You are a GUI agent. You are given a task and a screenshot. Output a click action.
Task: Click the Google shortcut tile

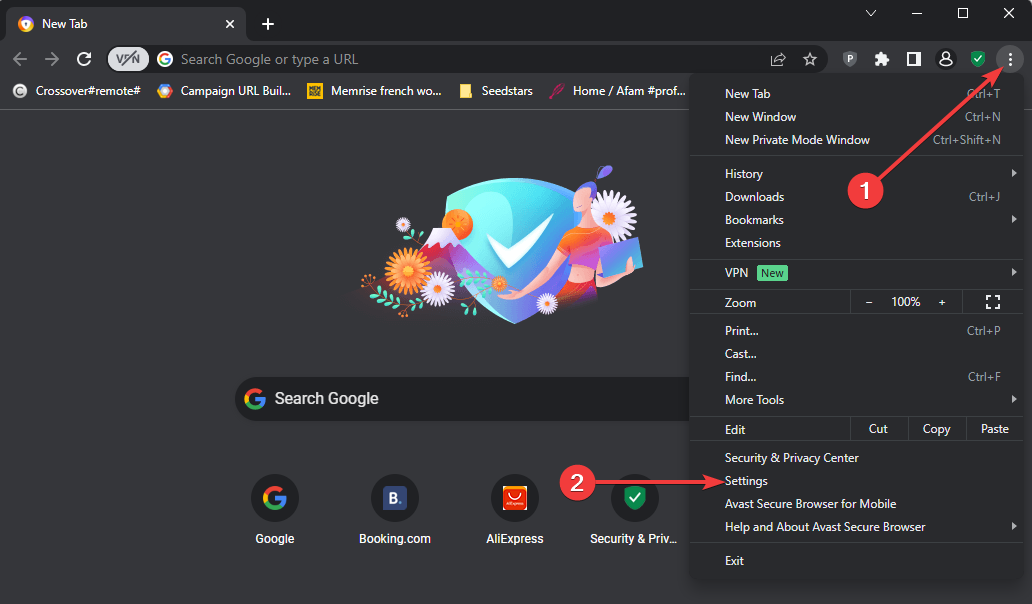(x=274, y=510)
